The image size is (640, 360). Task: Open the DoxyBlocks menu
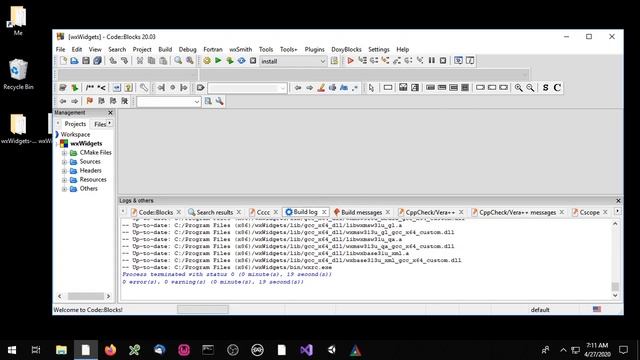(346, 49)
